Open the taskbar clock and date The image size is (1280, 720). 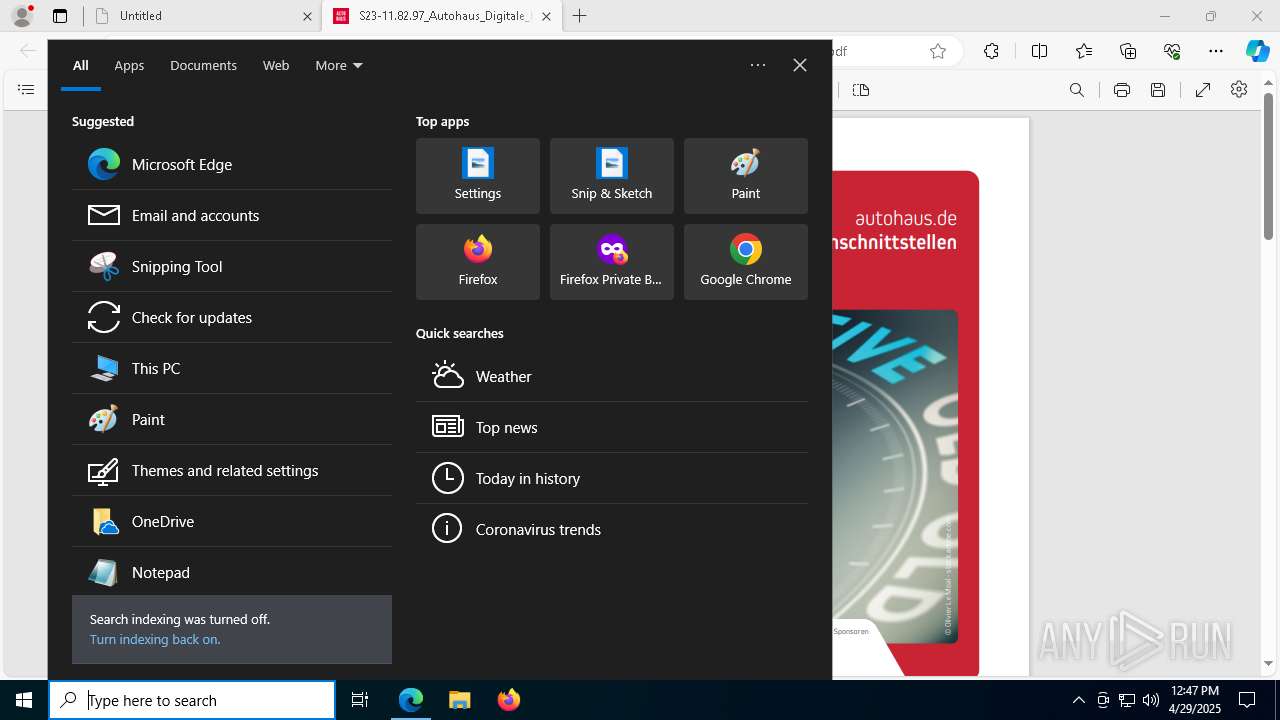click(x=1195, y=700)
